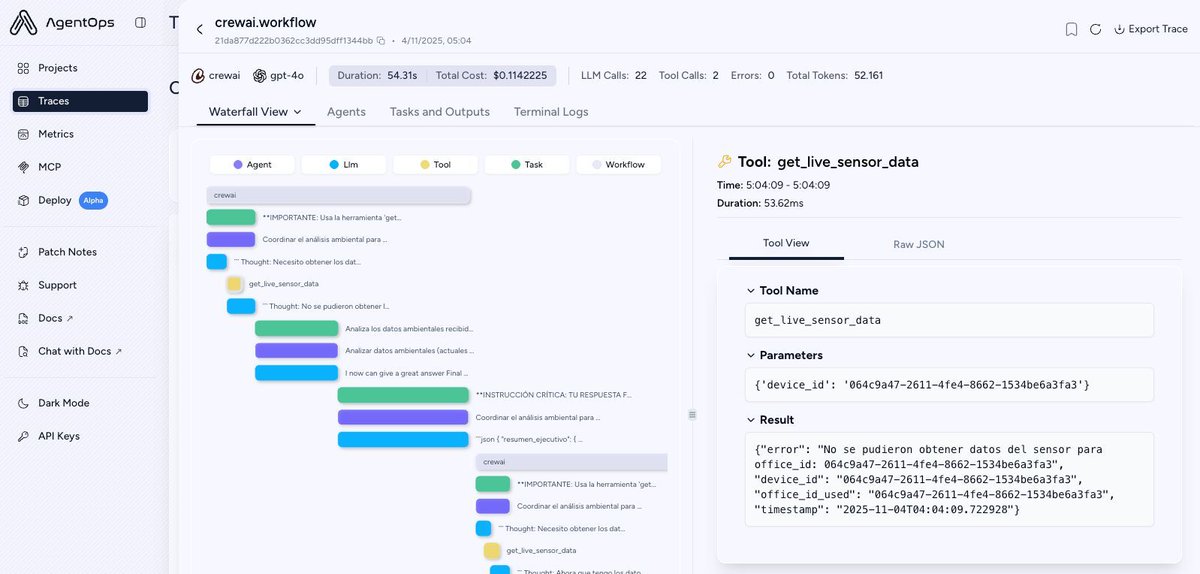Viewport: 1200px width, 574px height.
Task: Click the MCP cube icon
Action: [25, 167]
